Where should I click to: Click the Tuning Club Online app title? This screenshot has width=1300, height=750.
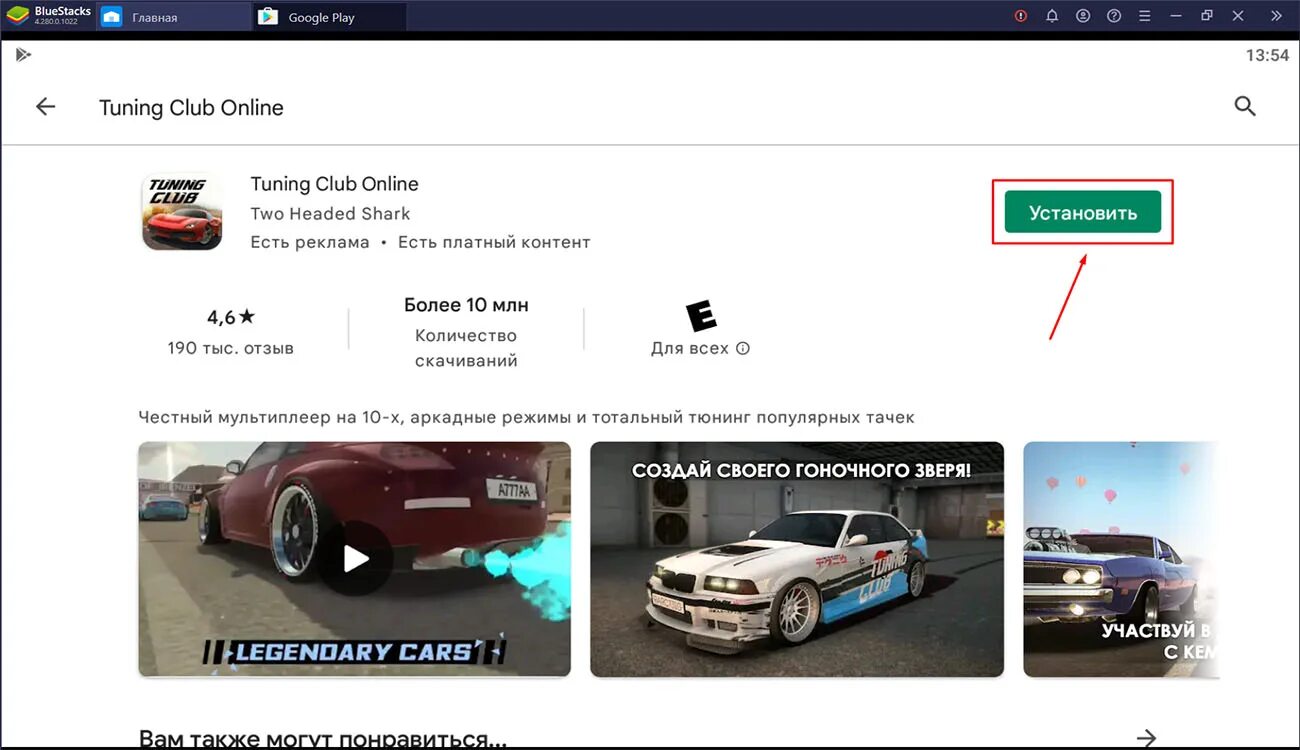point(334,184)
